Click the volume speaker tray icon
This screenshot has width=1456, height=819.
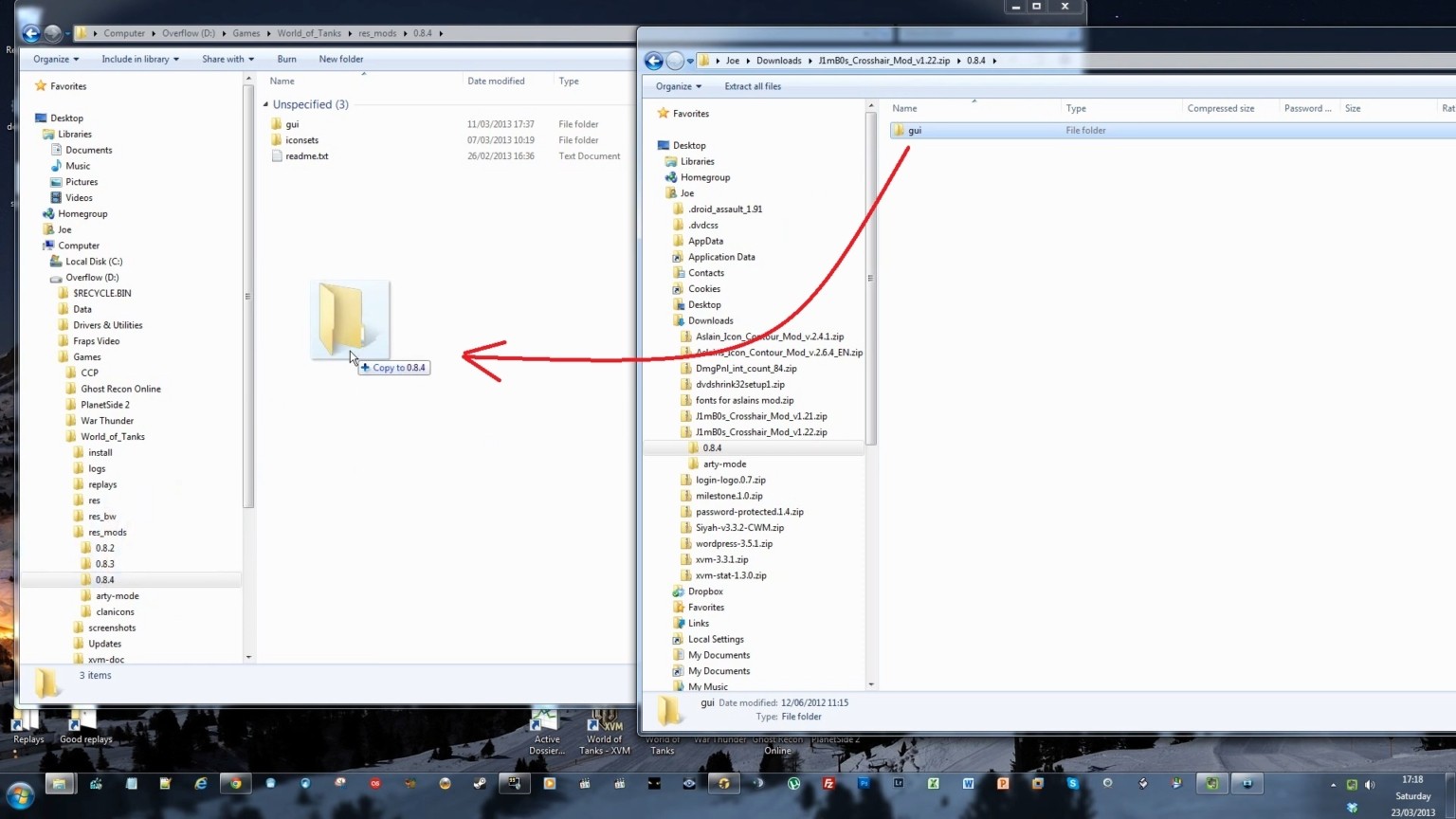pos(1370,785)
